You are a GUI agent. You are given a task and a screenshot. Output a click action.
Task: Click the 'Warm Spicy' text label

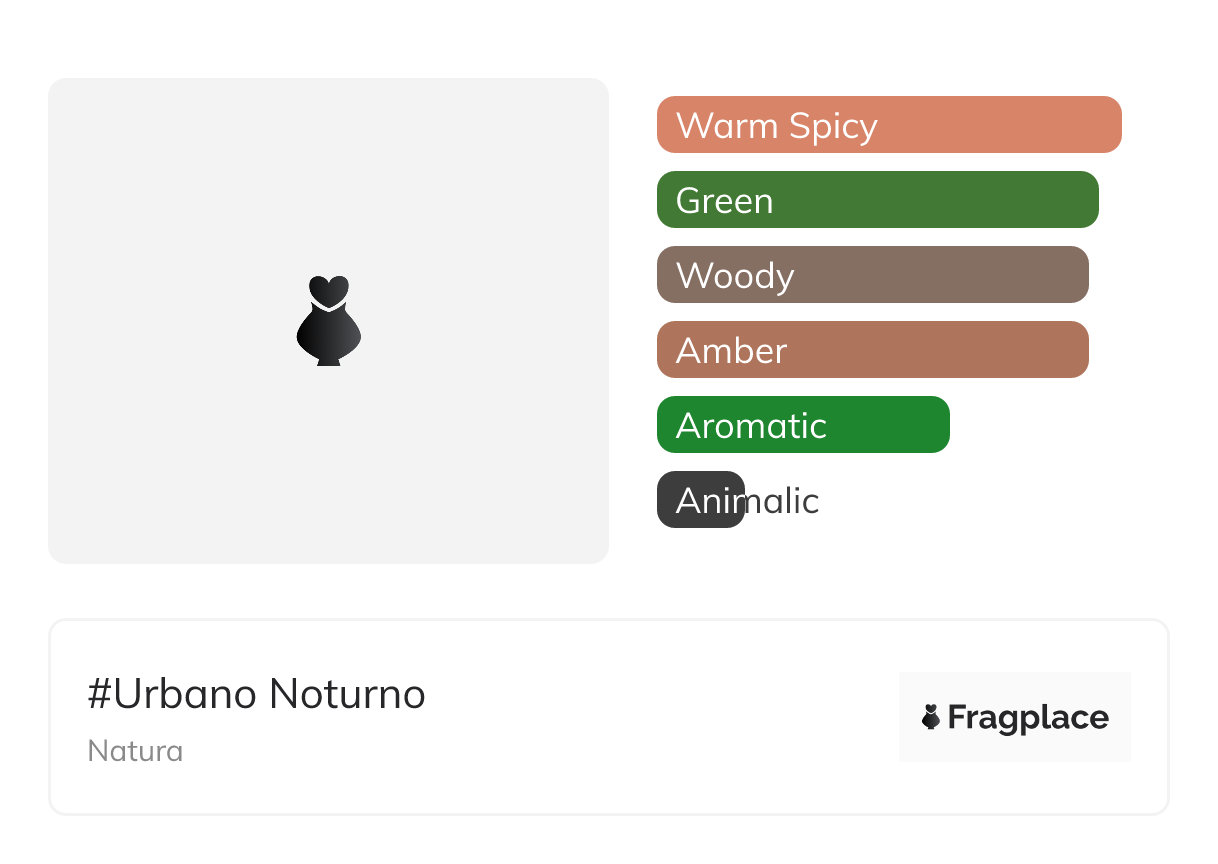click(776, 126)
